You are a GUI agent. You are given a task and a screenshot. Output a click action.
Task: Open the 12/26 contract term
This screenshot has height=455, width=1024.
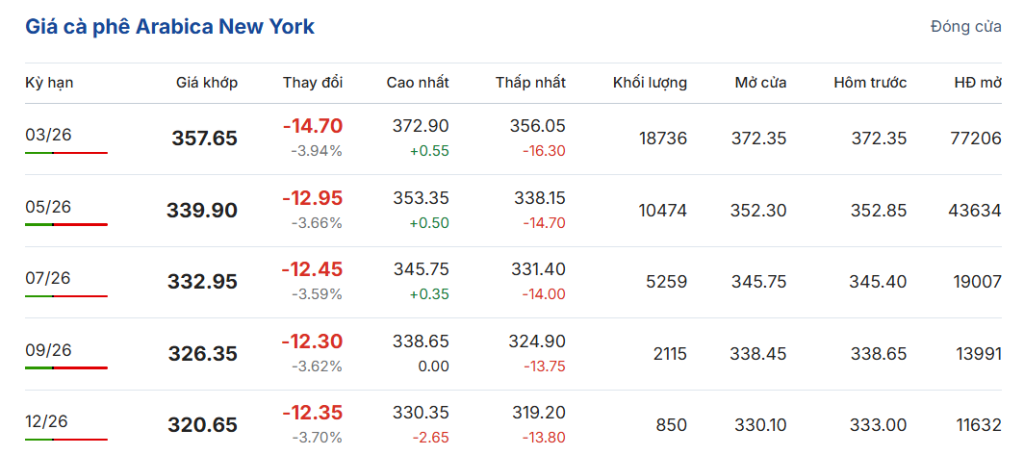tap(48, 422)
